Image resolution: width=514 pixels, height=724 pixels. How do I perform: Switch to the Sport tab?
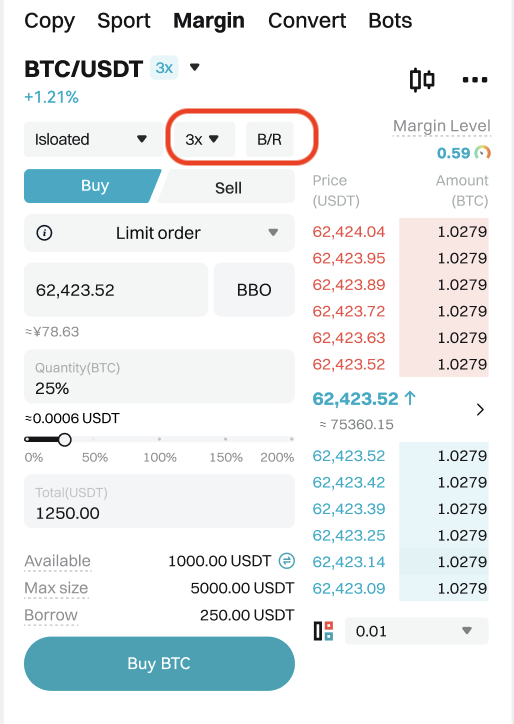point(124,21)
